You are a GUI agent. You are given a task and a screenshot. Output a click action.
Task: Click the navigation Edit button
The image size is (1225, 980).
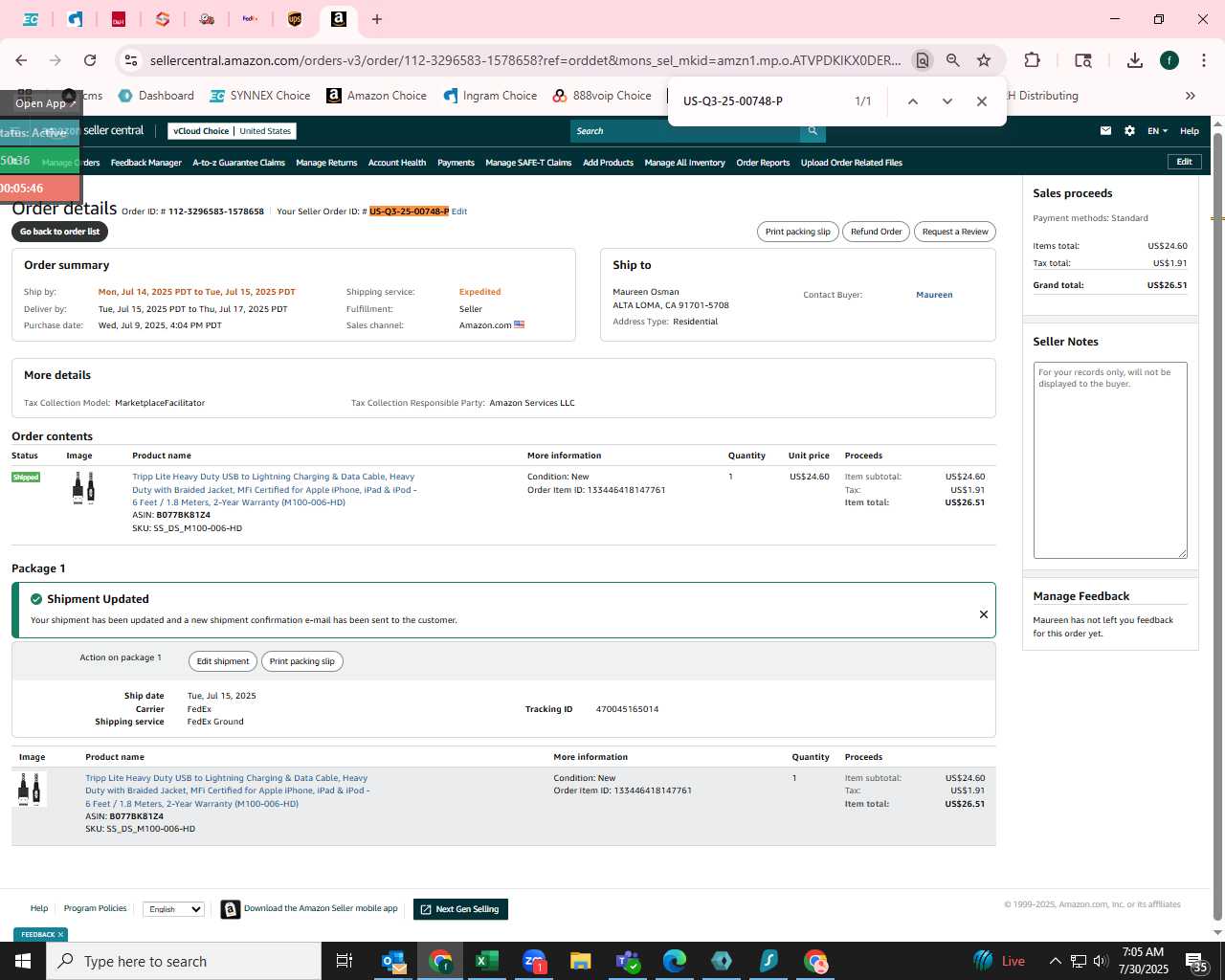pos(1184,162)
